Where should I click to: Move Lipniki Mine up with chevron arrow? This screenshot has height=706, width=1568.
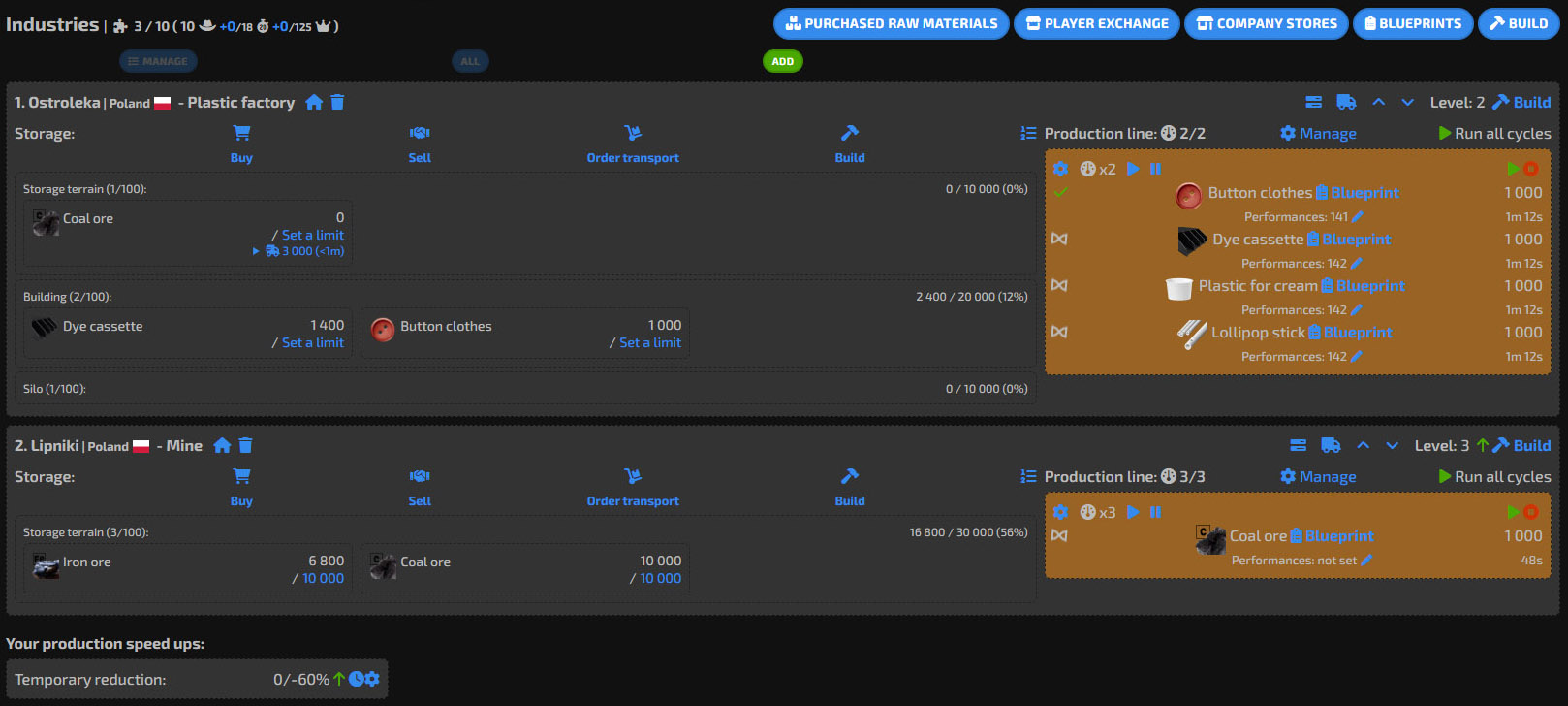1363,445
